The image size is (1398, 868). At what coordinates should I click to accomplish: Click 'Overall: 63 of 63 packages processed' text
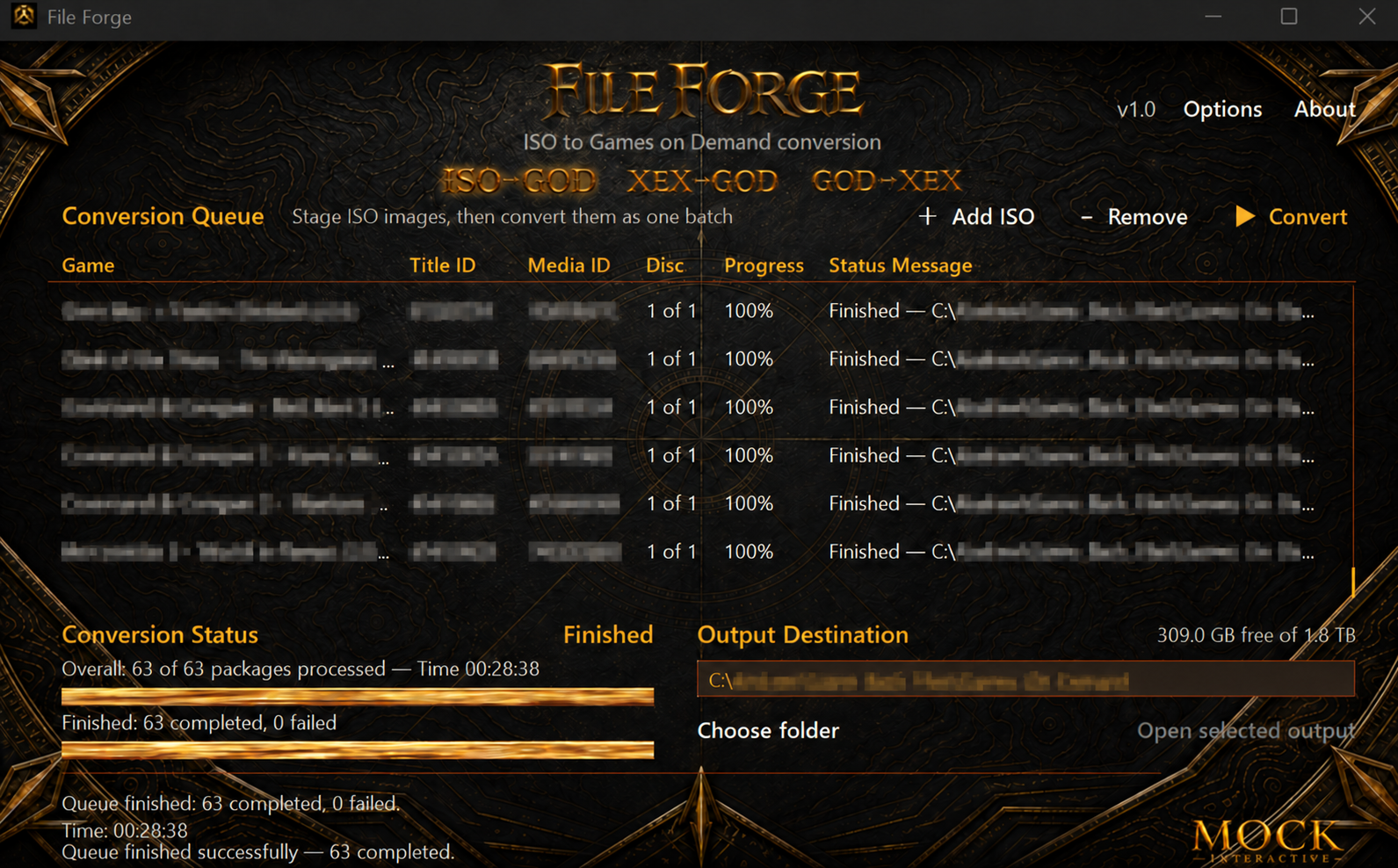coord(223,669)
